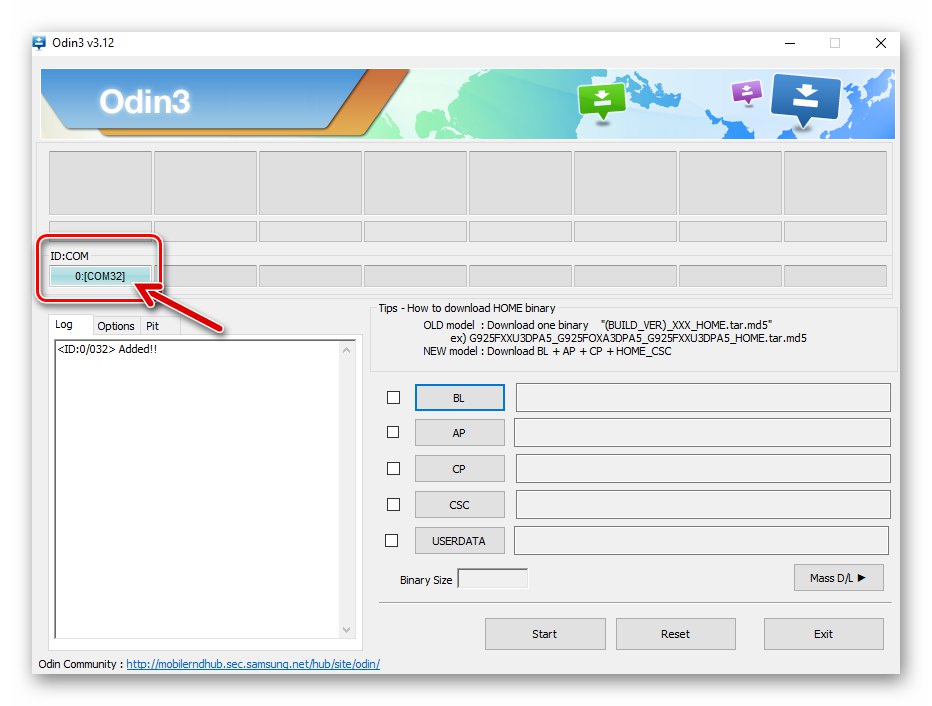Minimize the Odin3 window
The height and width of the screenshot is (706, 932).
tap(790, 43)
